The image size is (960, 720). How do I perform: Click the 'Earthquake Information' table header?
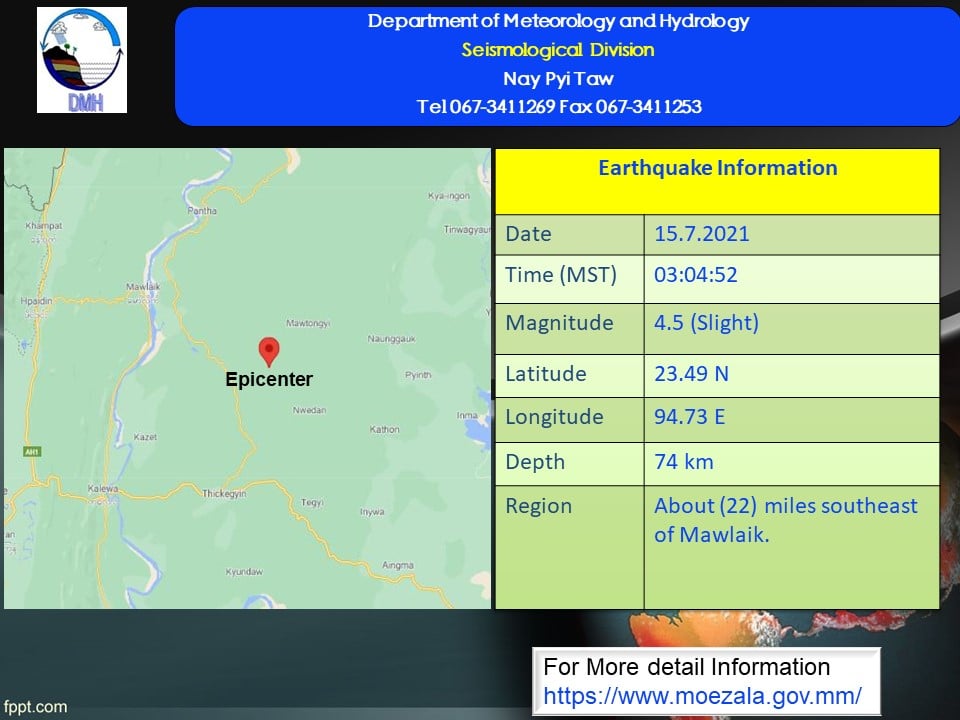pos(718,181)
